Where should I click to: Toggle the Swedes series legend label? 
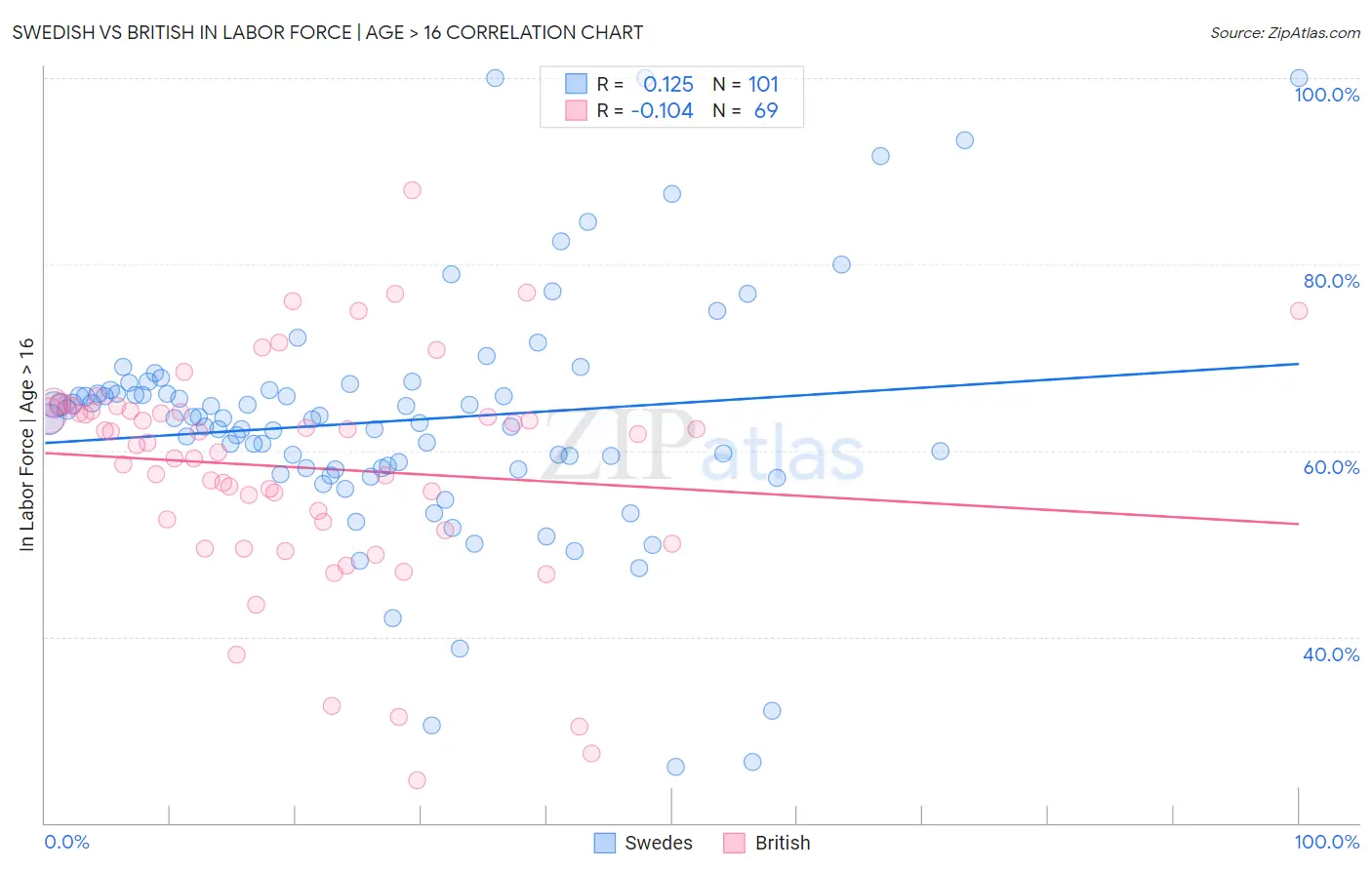pos(659,843)
